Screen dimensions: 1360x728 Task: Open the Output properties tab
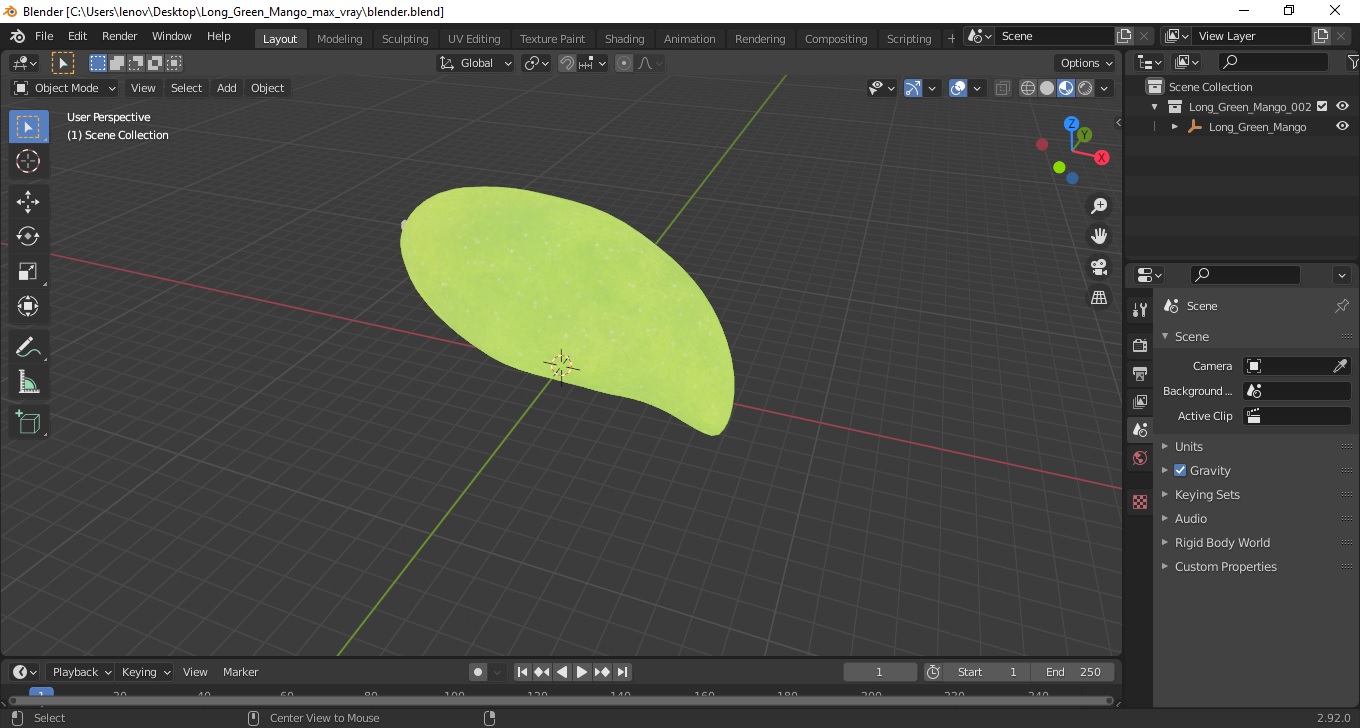coord(1140,373)
